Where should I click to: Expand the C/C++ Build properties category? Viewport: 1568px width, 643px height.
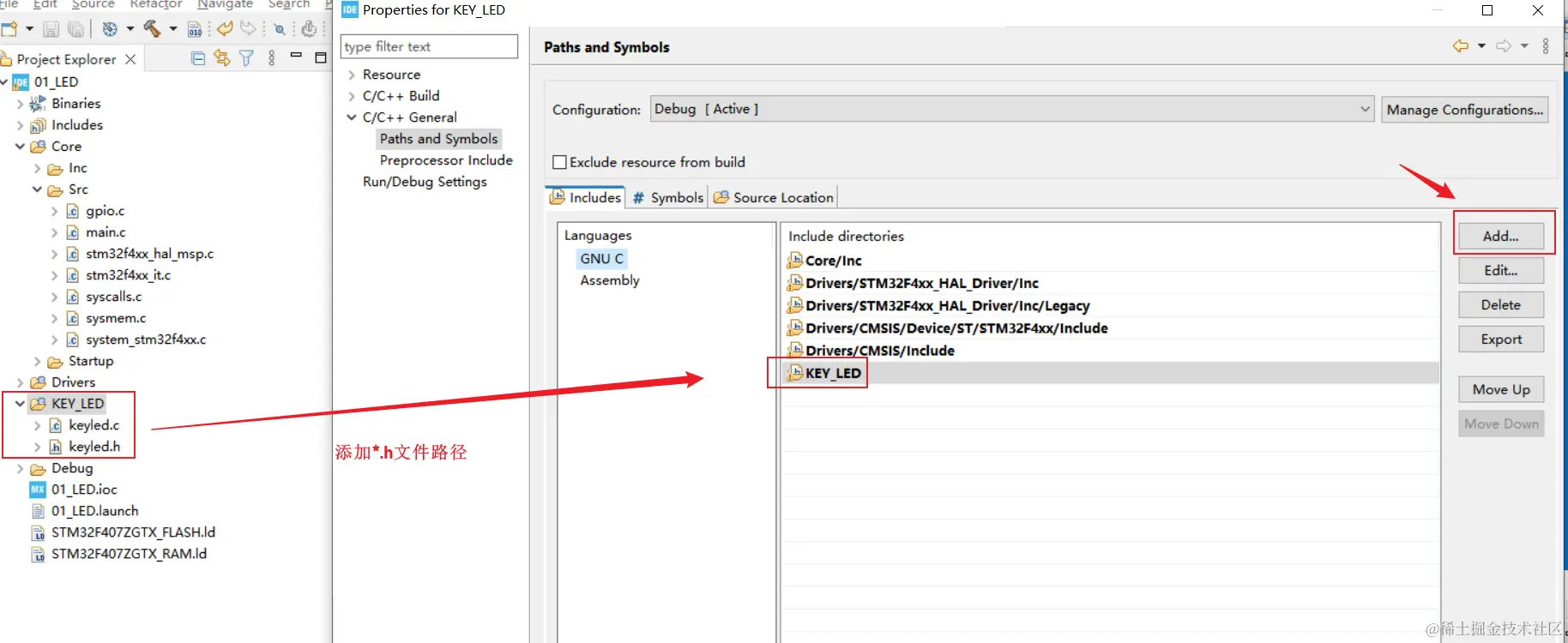tap(352, 96)
